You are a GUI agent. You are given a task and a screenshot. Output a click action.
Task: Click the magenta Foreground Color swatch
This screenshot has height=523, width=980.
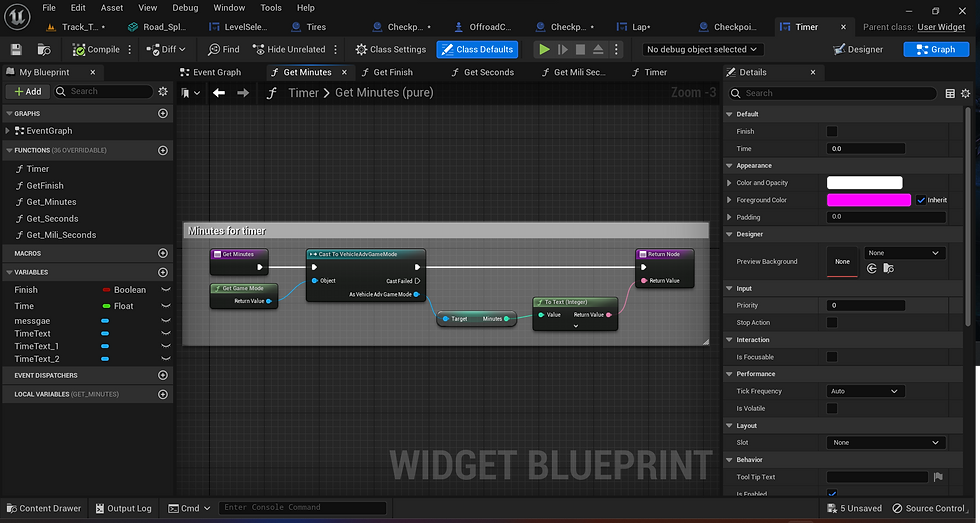pyautogui.click(x=869, y=200)
